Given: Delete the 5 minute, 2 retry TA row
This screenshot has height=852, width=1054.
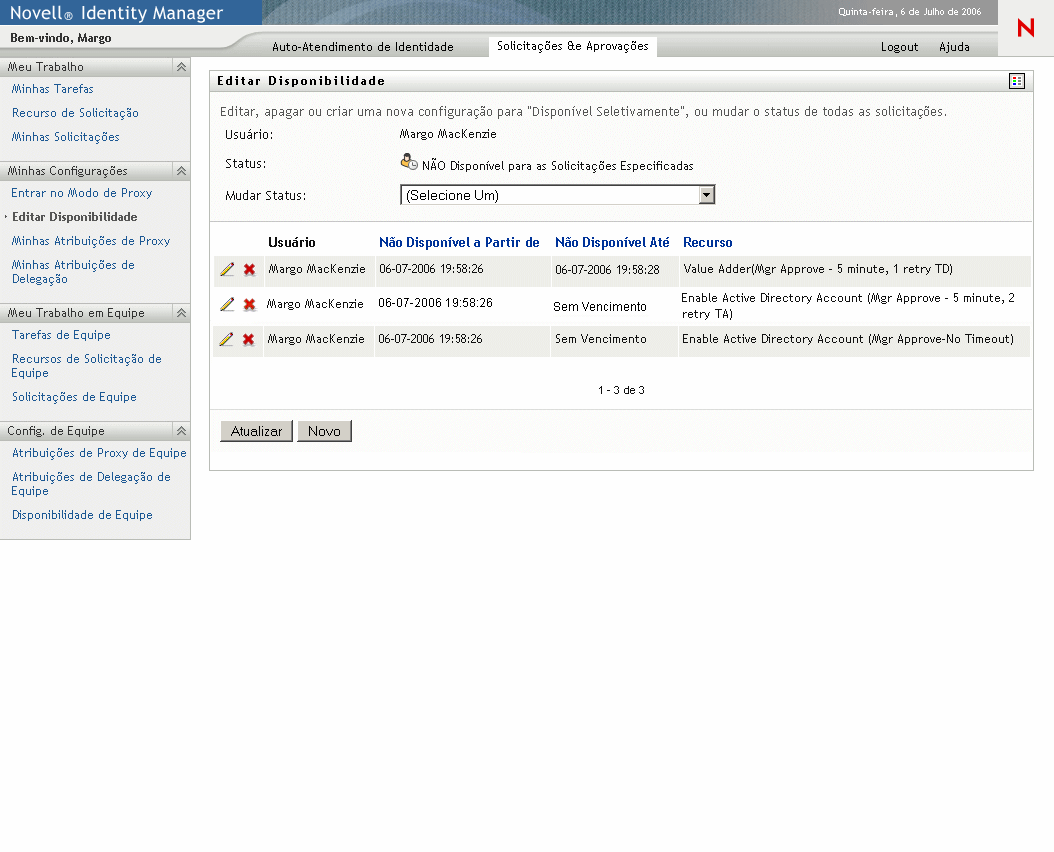Looking at the screenshot, I should [249, 305].
